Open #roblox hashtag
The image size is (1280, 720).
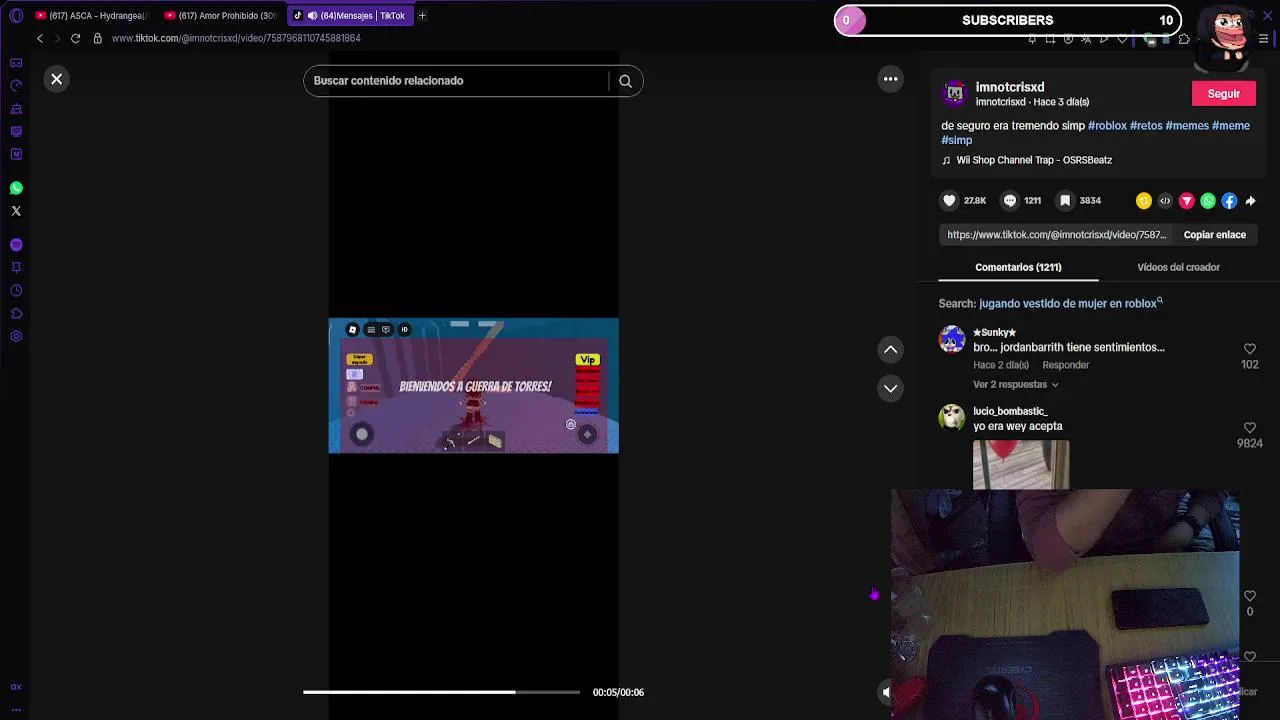(x=1107, y=126)
